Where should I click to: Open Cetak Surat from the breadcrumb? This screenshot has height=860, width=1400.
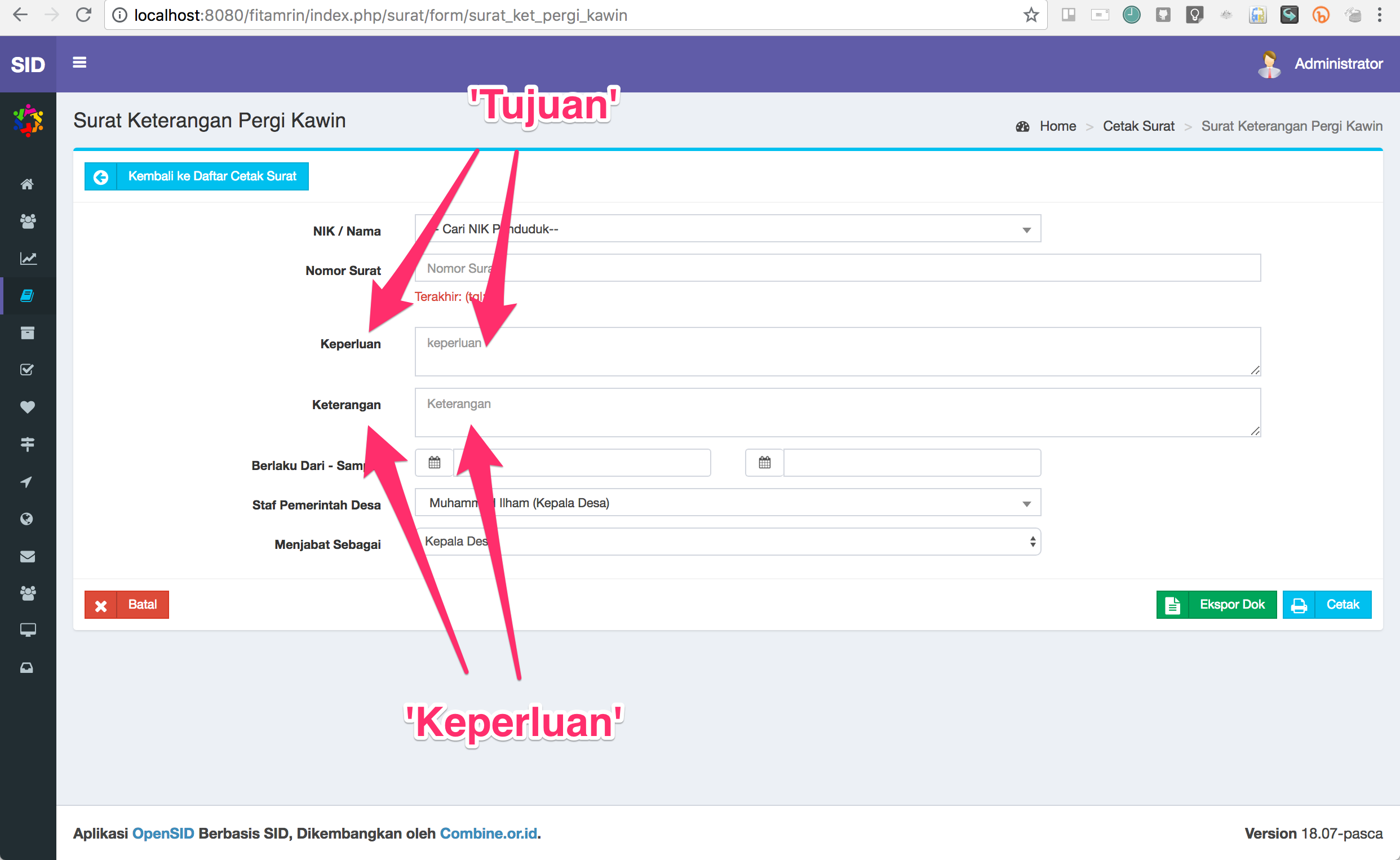click(1138, 126)
